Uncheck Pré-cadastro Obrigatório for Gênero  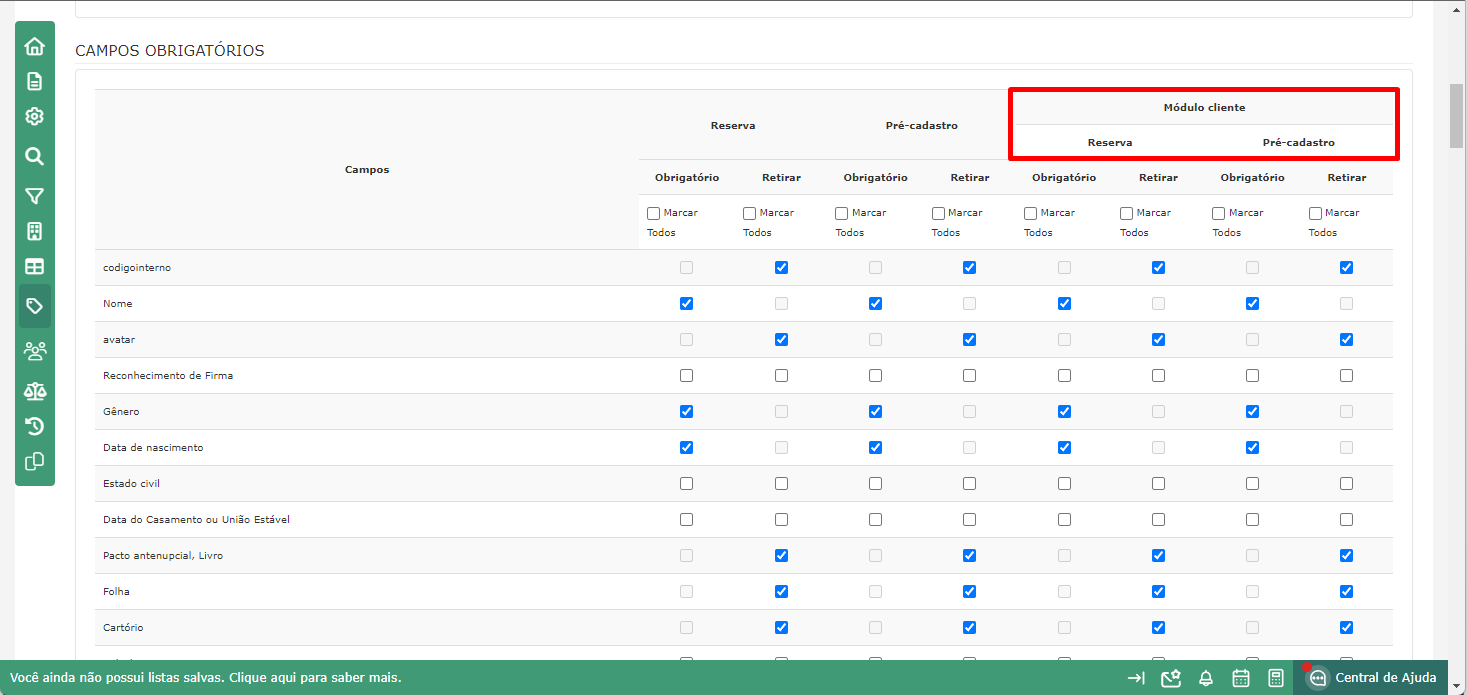(x=875, y=411)
